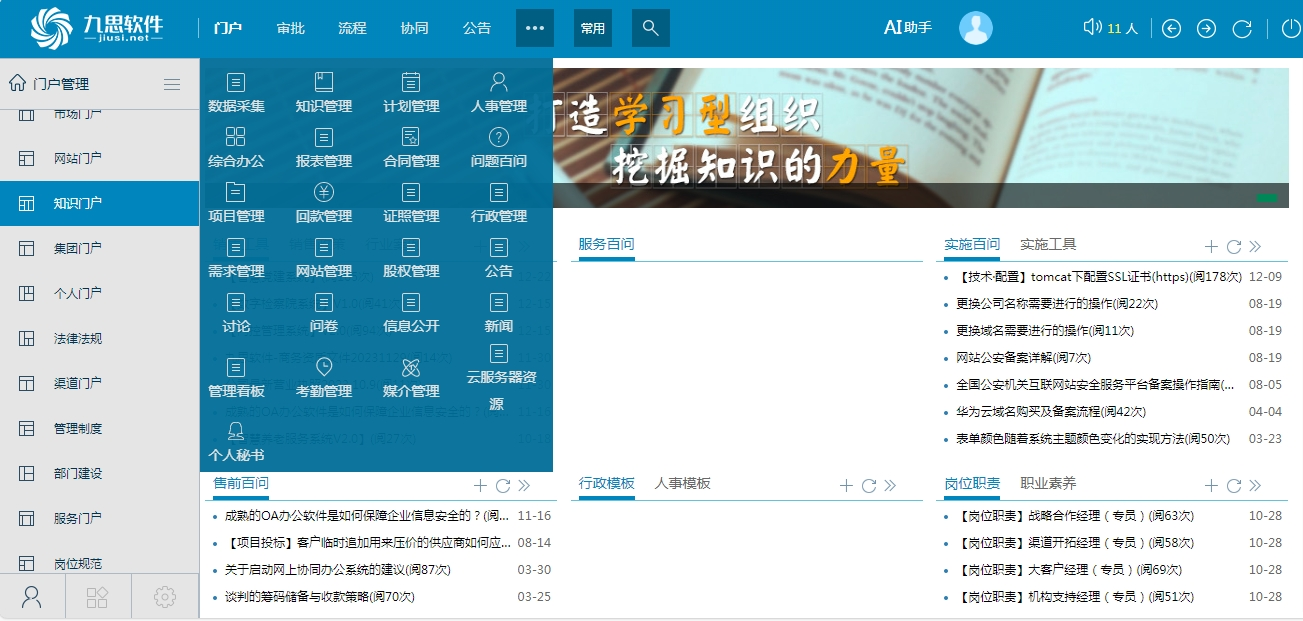Screen dimensions: 1303x621
Task: Select the 回款管理 yen icon
Action: [324, 193]
